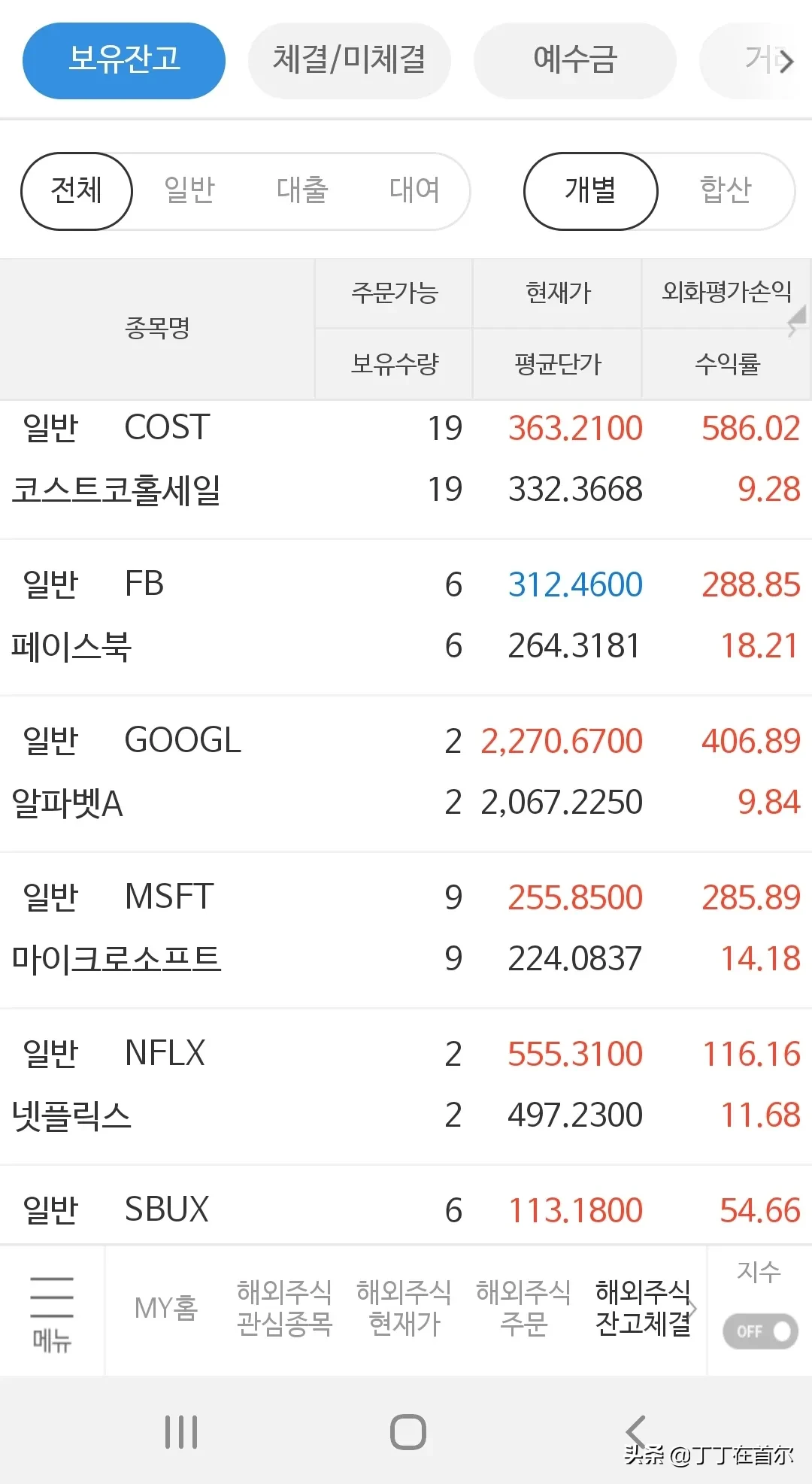Viewport: 812px width, 1484px height.
Task: Open 해외주식 관심종목 page
Action: pyautogui.click(x=284, y=1307)
